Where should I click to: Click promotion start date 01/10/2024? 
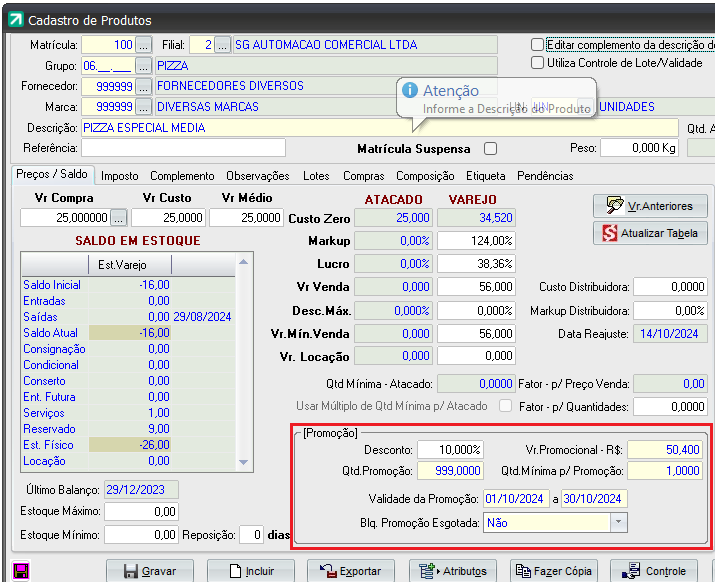click(517, 499)
